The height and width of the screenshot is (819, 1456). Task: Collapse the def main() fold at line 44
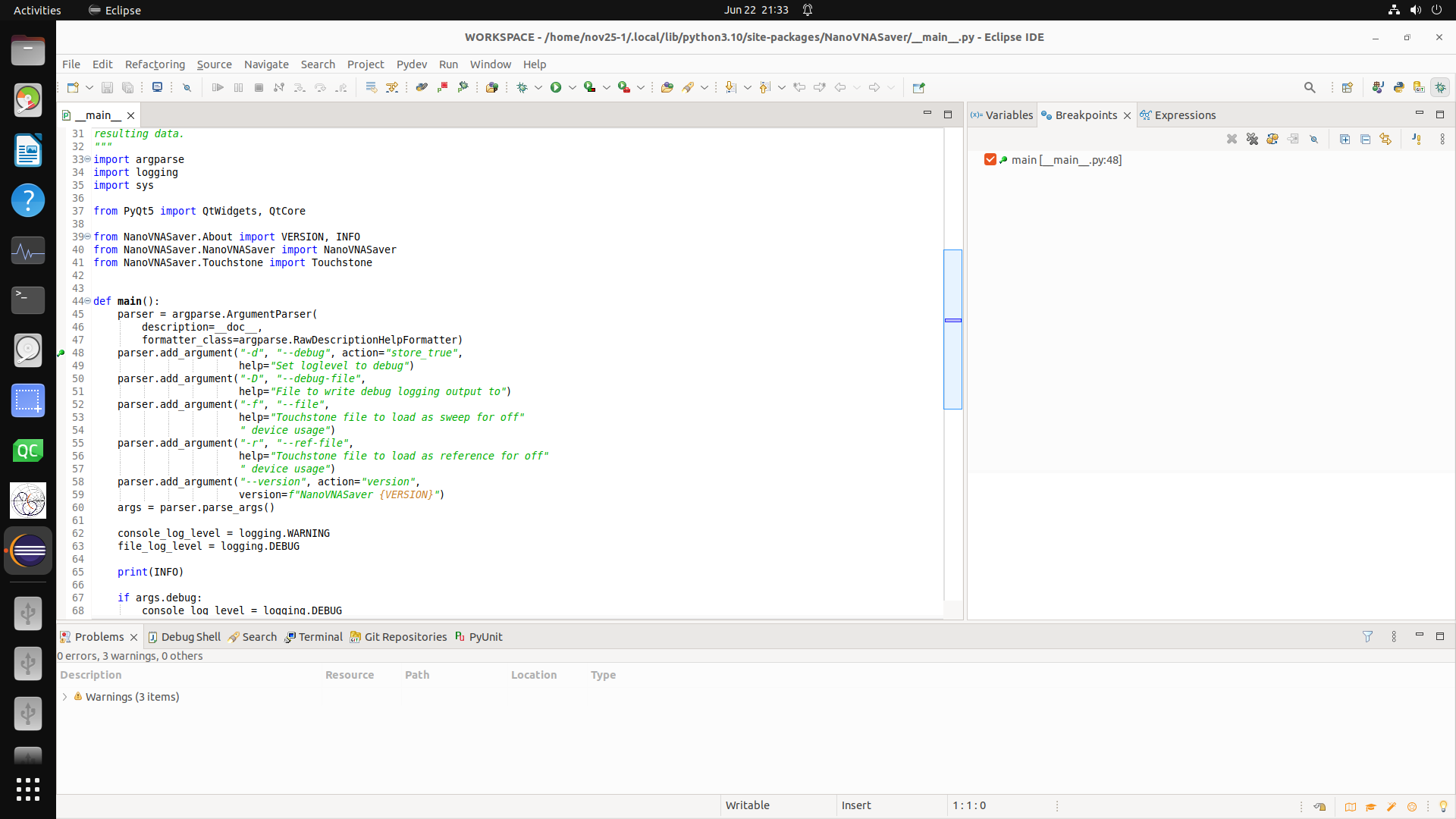88,301
